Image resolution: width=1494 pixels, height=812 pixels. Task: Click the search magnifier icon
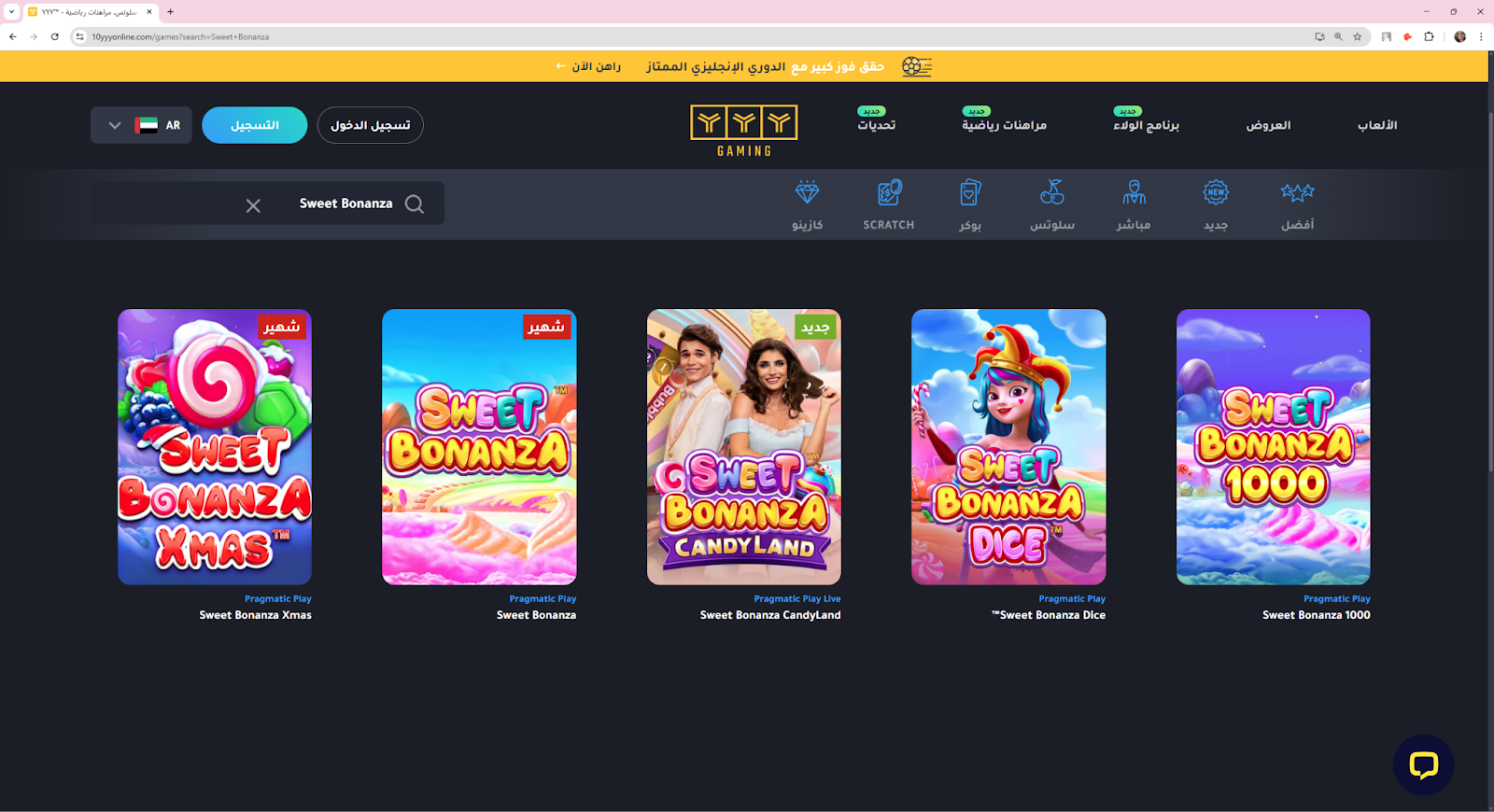[x=415, y=204]
